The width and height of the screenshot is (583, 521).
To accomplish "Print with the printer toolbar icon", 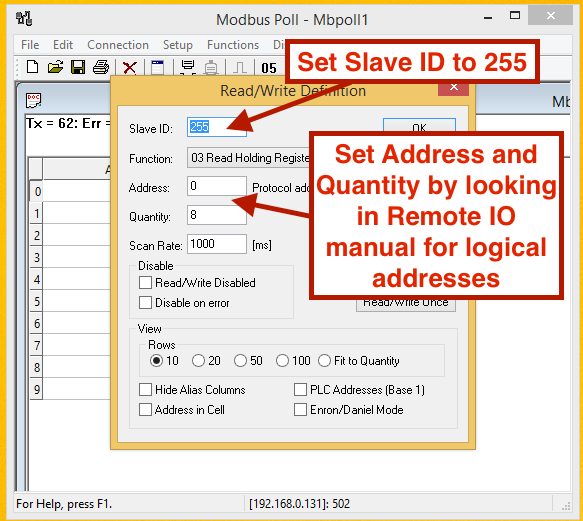I will (101, 67).
